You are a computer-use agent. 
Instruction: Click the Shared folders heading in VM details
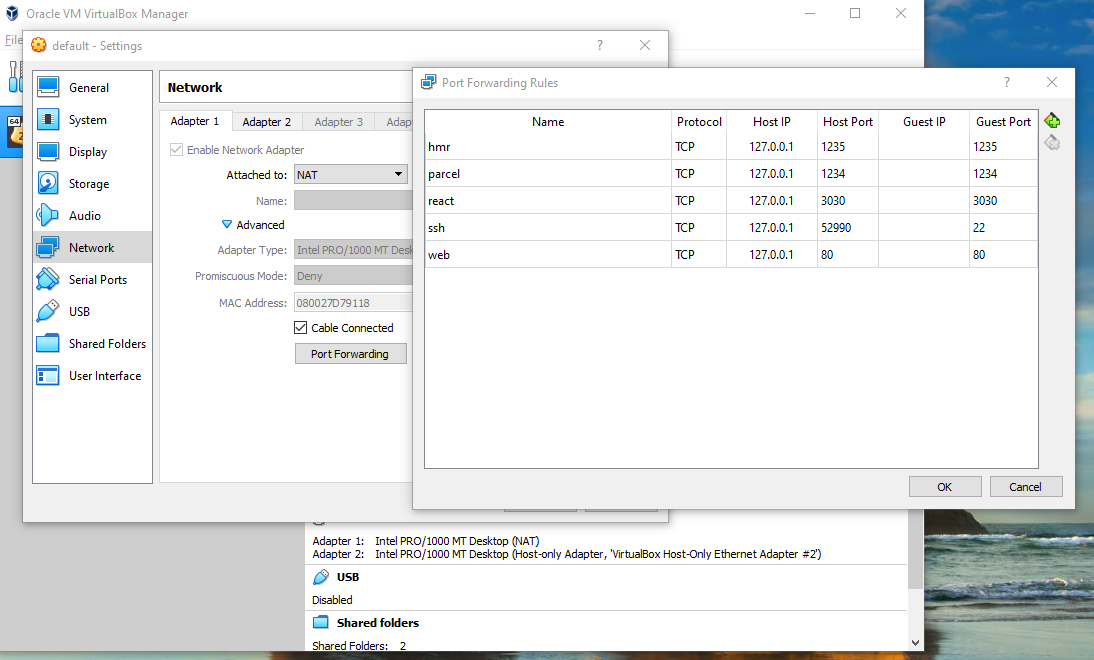click(377, 622)
